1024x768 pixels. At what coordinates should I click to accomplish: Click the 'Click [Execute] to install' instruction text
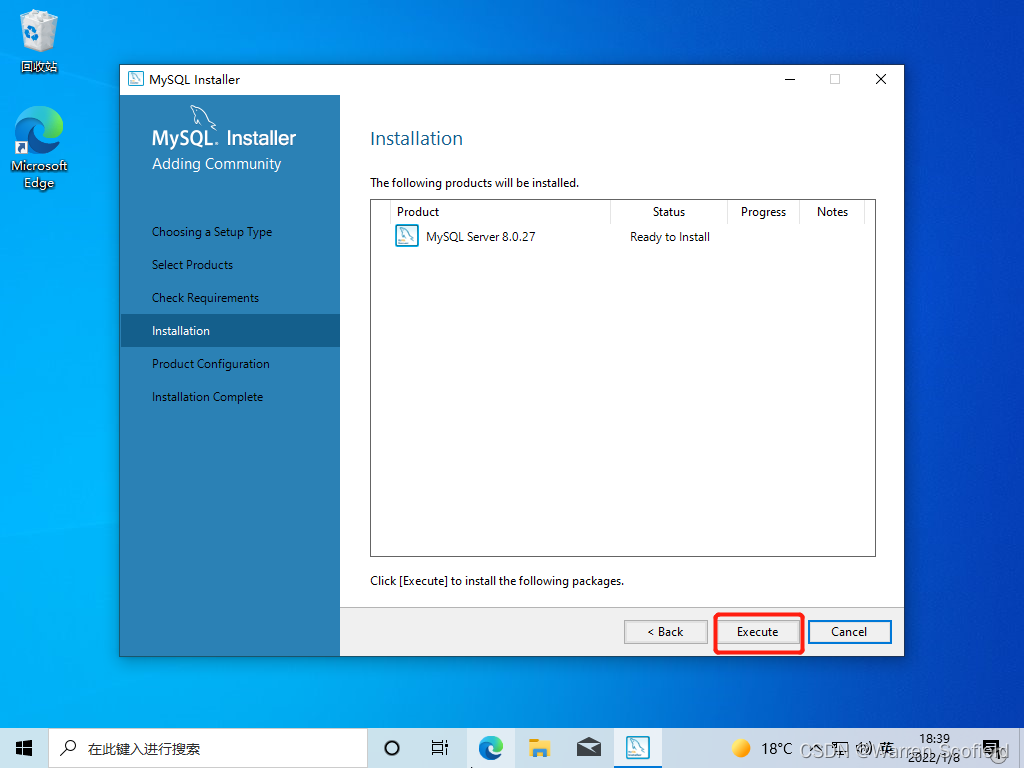coord(497,581)
